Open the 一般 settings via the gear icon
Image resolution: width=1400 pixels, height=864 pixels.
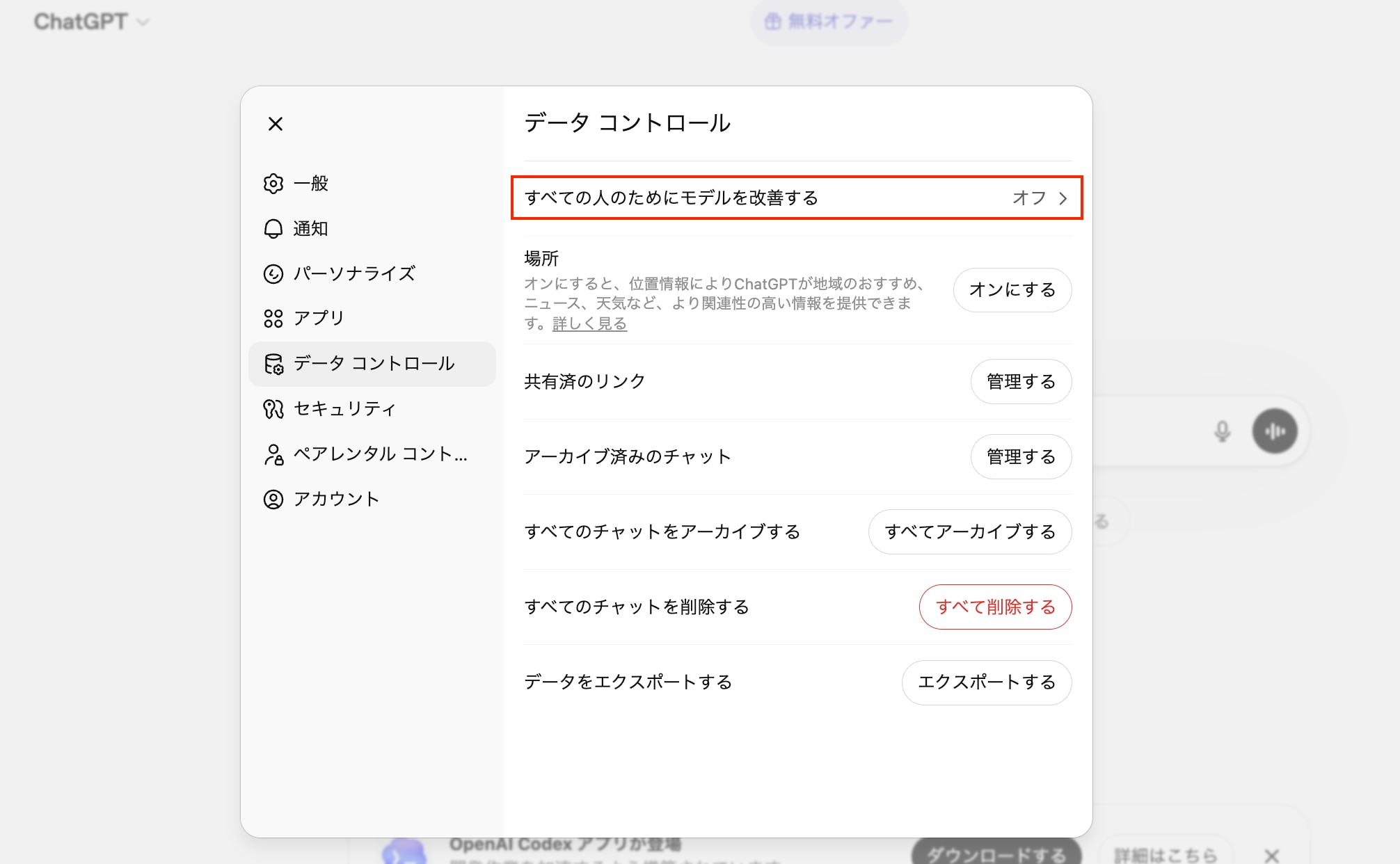pyautogui.click(x=274, y=183)
